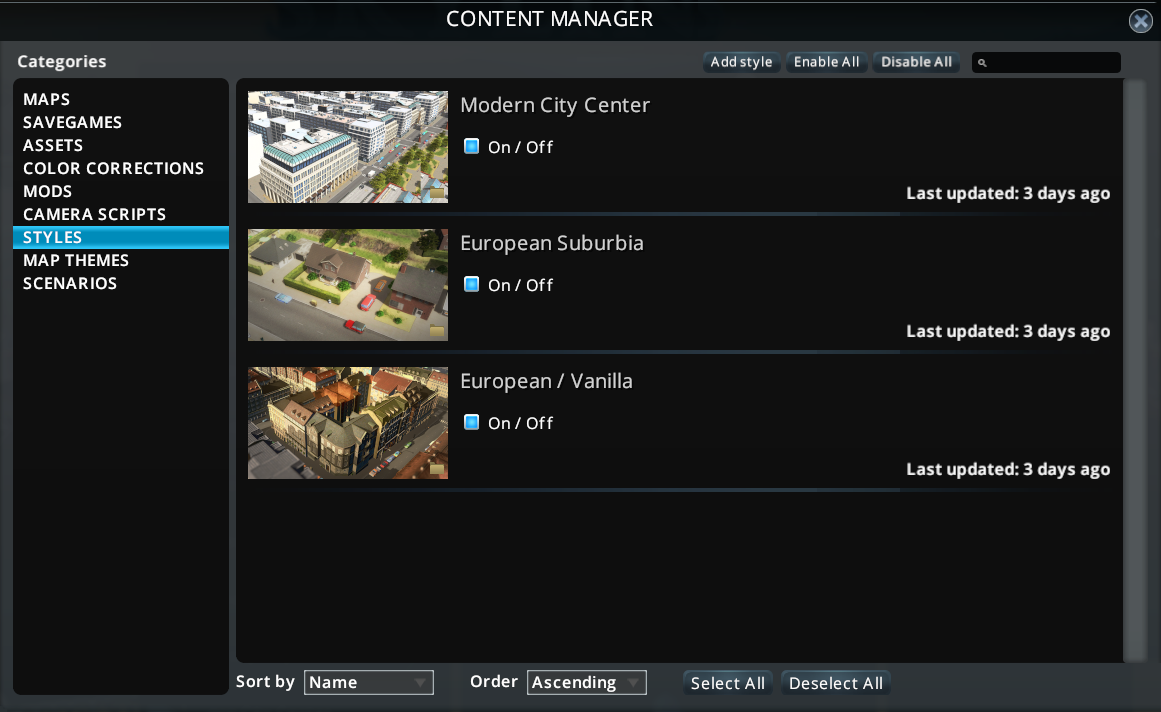1161x712 pixels.
Task: Toggle Modern City Center On / Off checkbox
Action: tap(471, 146)
